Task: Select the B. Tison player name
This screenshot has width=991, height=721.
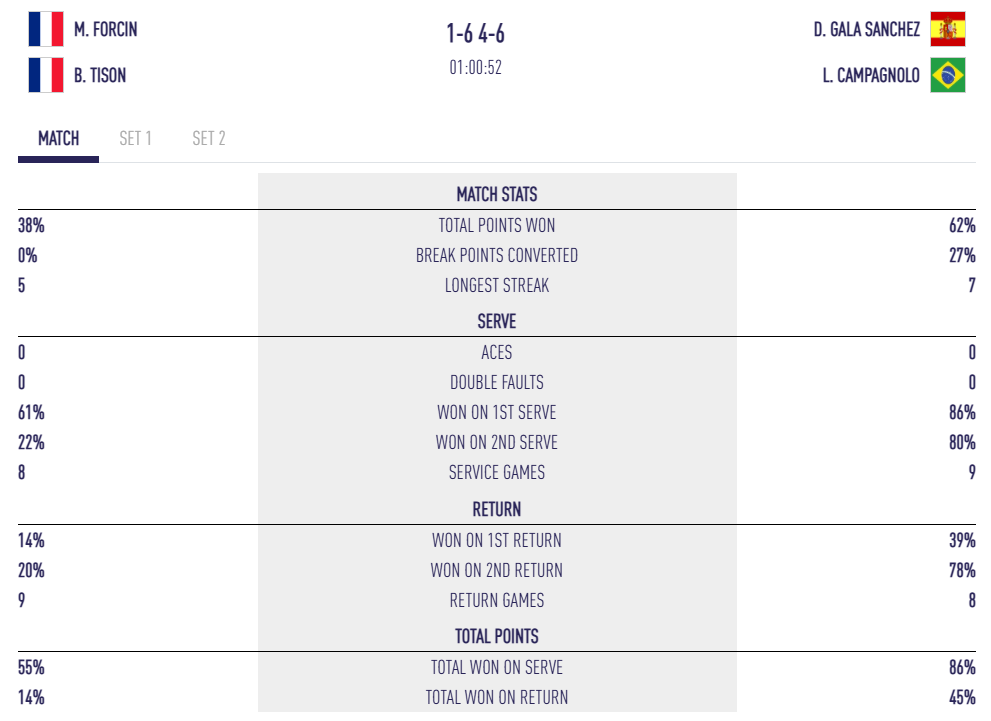Action: point(99,76)
